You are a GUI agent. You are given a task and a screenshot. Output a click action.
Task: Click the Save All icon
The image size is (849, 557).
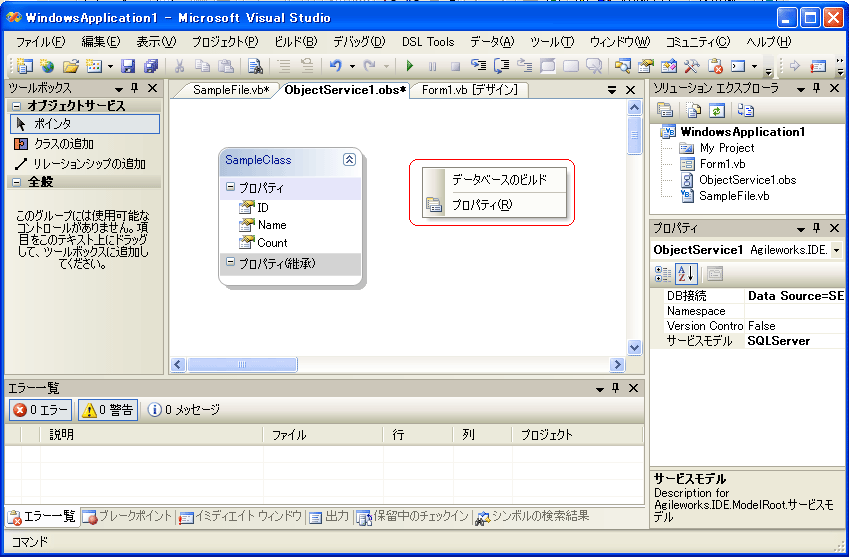click(x=151, y=66)
